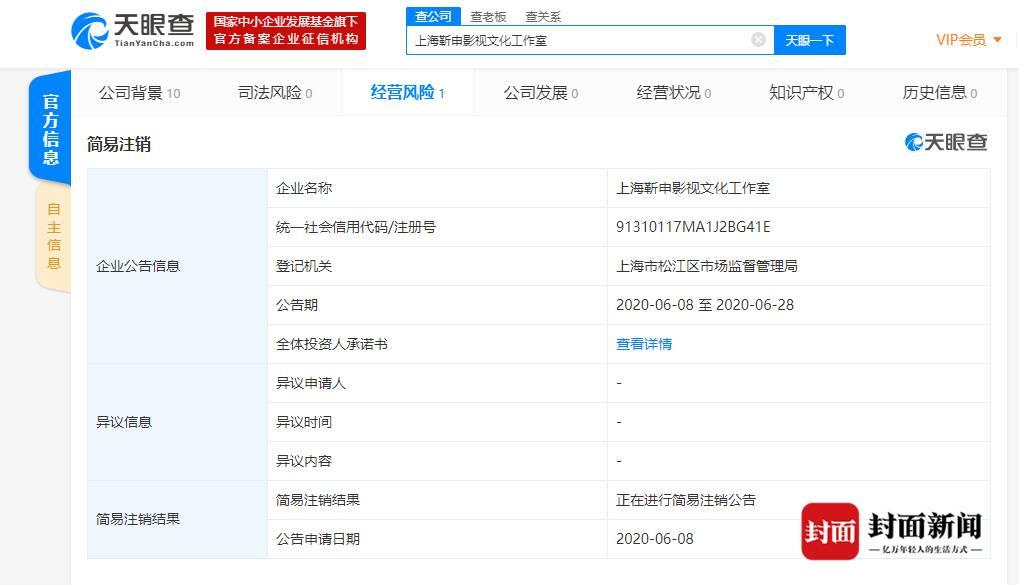
Task: Select the 查公司 search tab
Action: [x=434, y=16]
